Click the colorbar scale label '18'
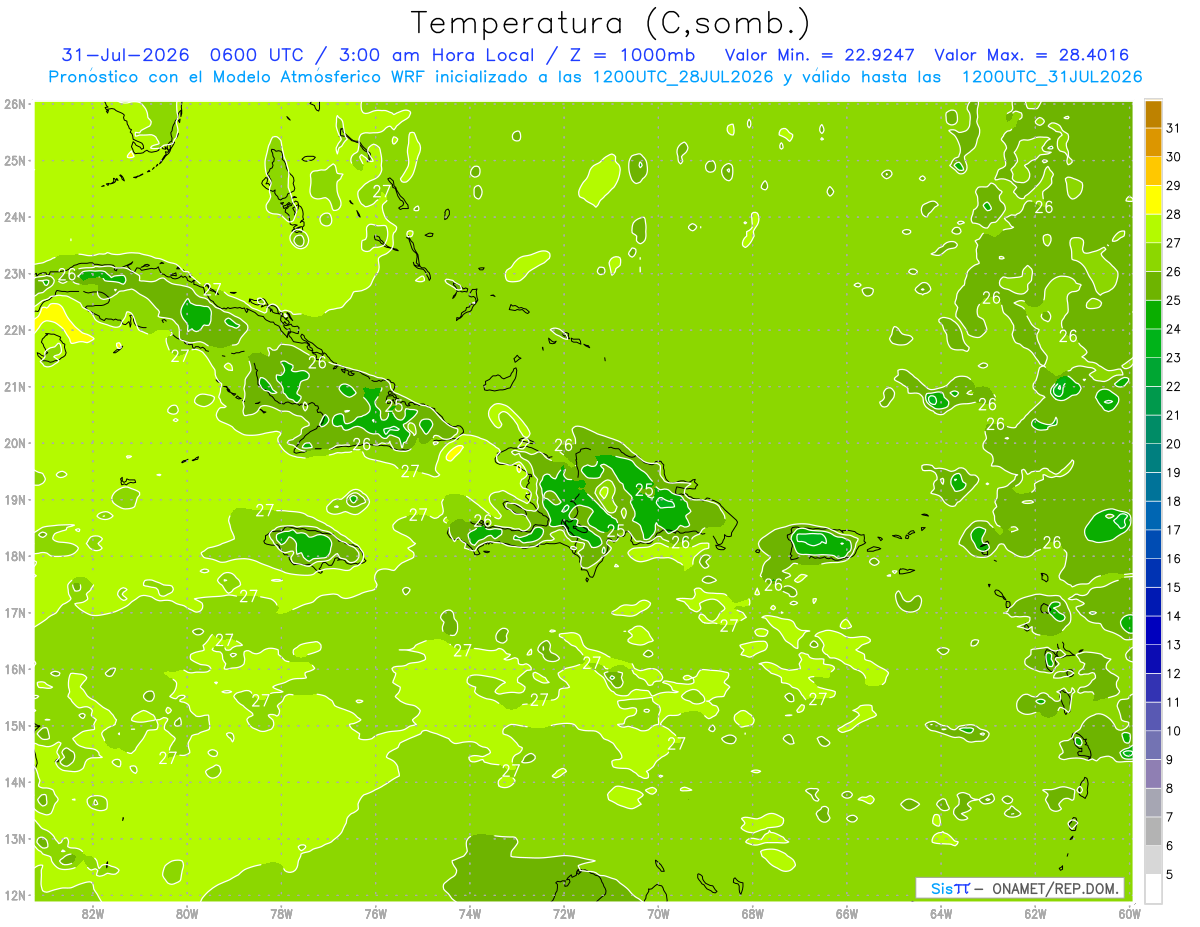Image resolution: width=1200 pixels, height=927 pixels. [x=1174, y=501]
